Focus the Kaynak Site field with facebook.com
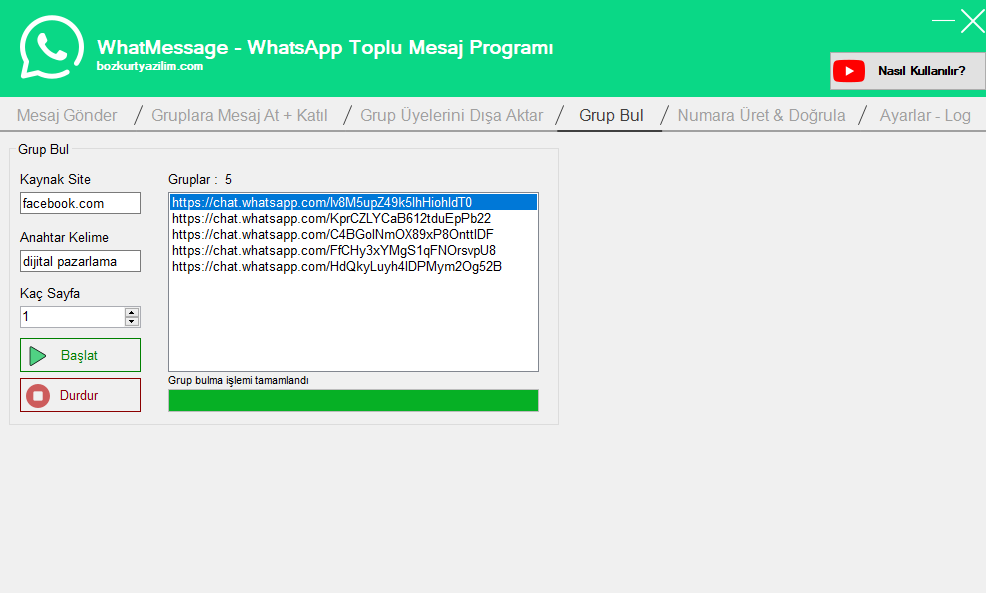 (80, 203)
